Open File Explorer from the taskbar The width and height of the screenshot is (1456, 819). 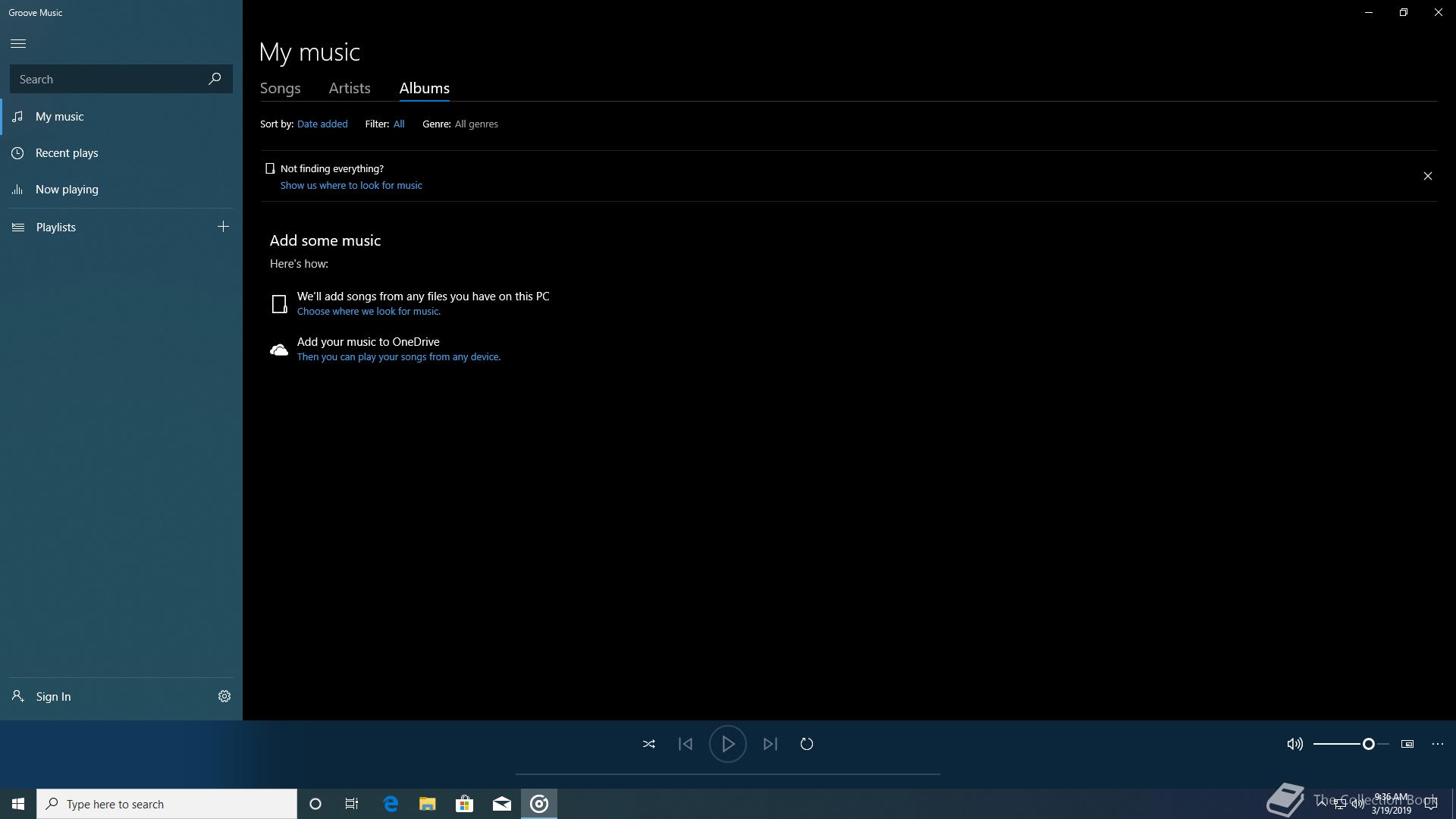tap(428, 804)
